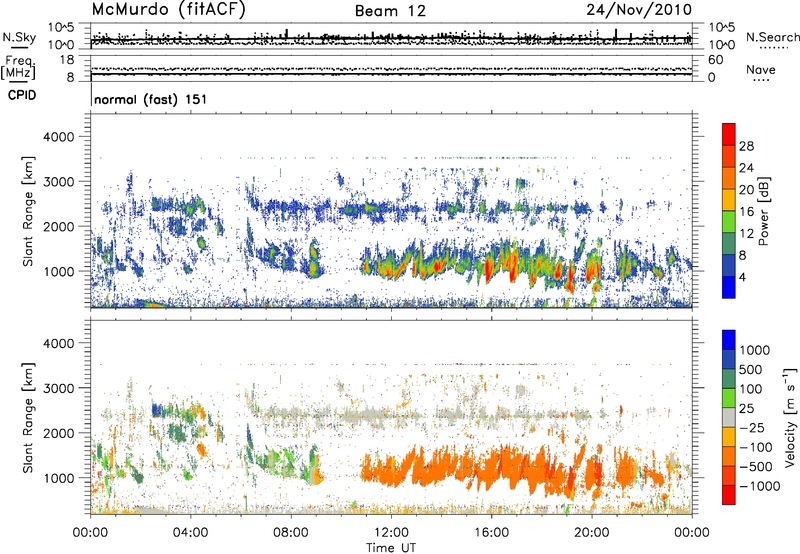This screenshot has height=554, width=800.
Task: Click the "20:00" time tick label
Action: pyautogui.click(x=591, y=533)
